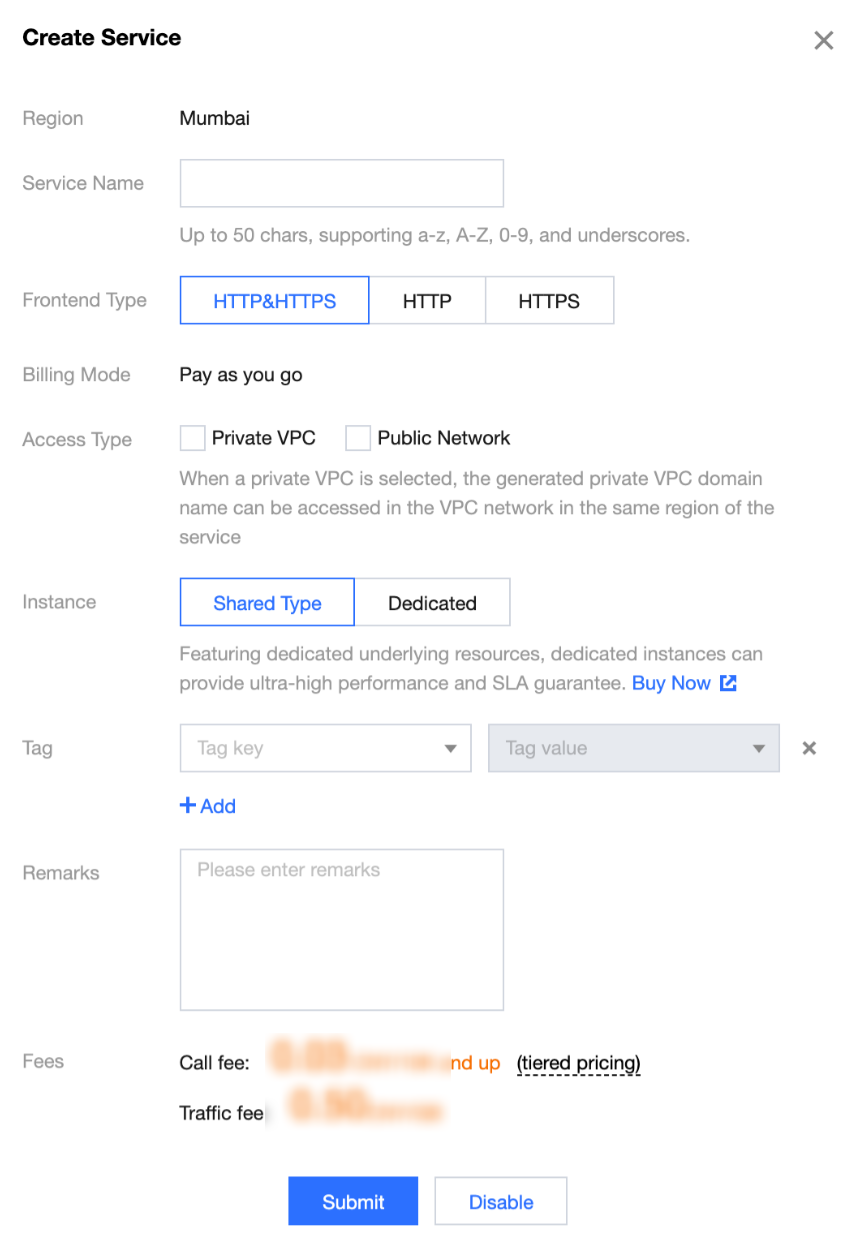Enable the Private VPC checkbox
Image resolution: width=861 pixels, height=1254 pixels.
pyautogui.click(x=192, y=438)
